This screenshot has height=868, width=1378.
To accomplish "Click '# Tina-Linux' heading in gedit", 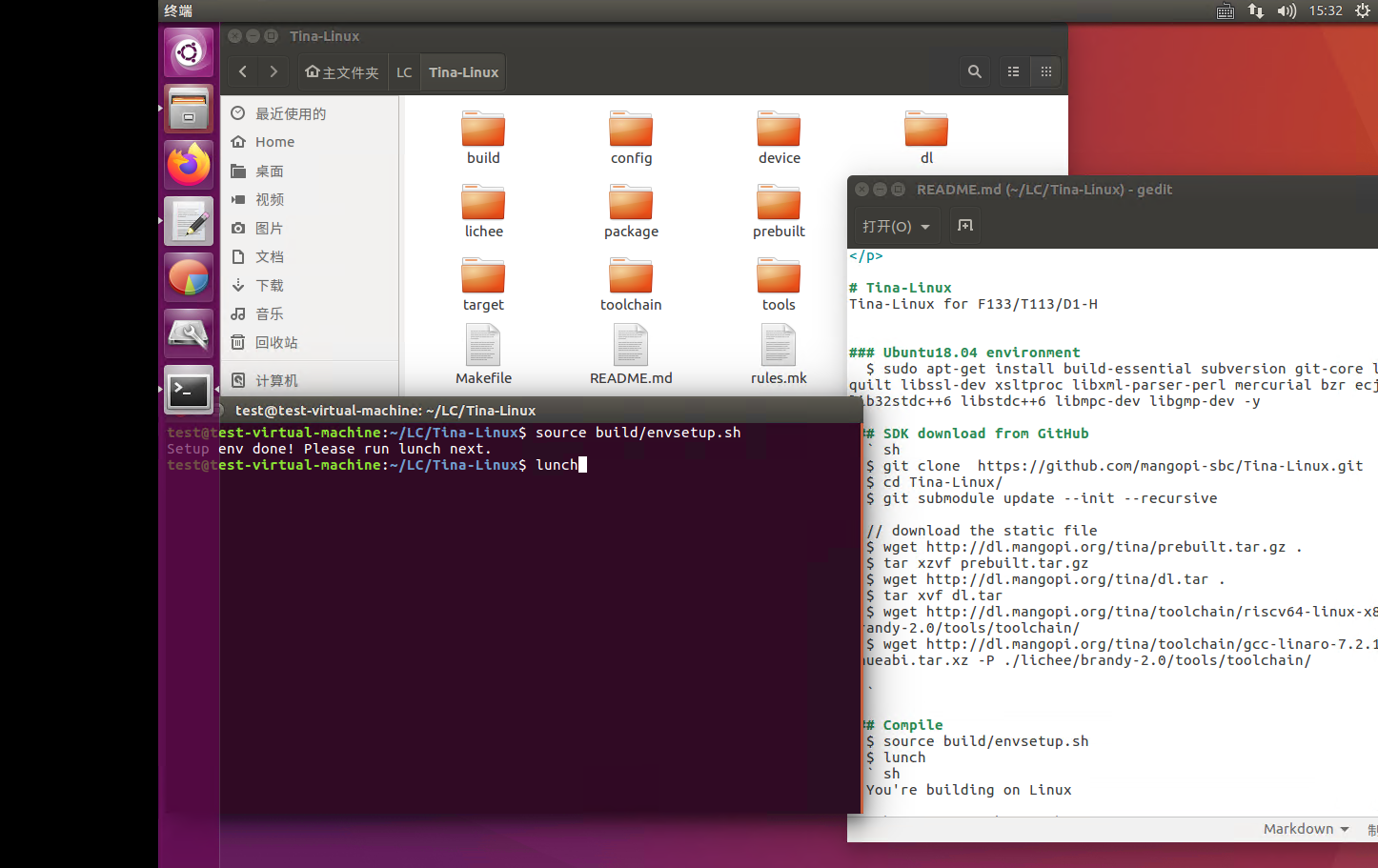I will point(900,288).
